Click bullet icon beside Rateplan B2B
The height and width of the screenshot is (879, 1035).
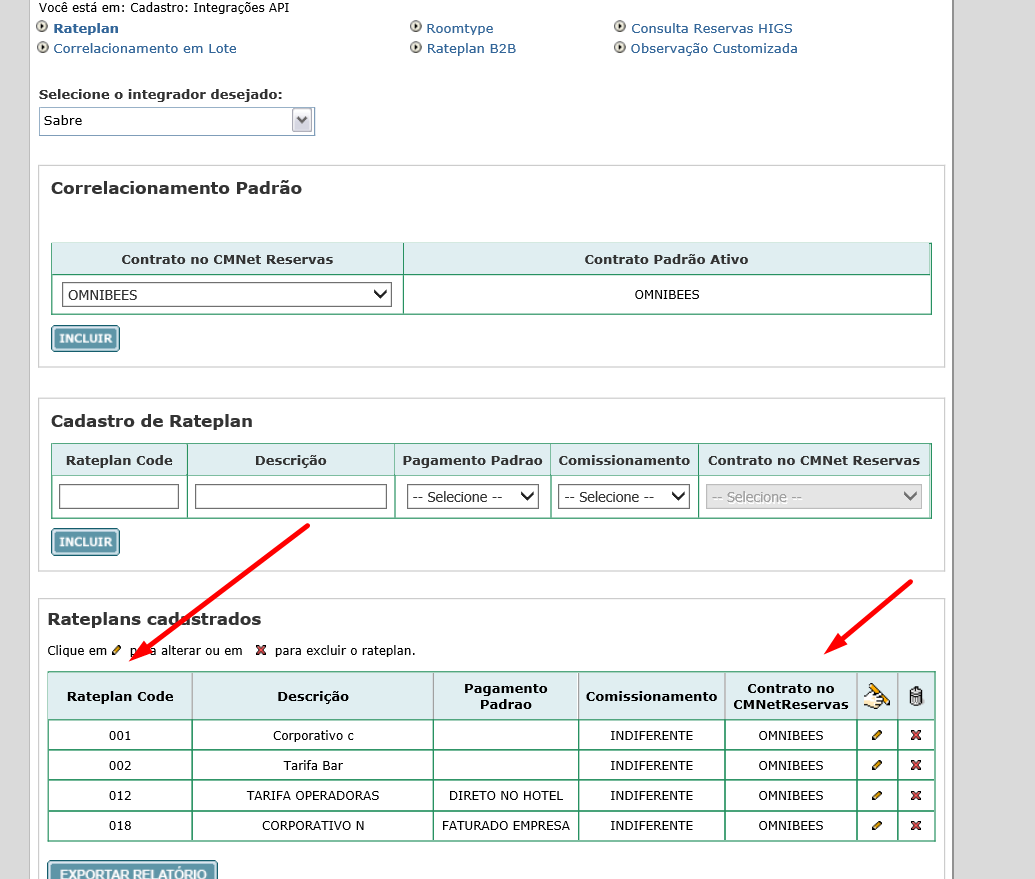416,48
